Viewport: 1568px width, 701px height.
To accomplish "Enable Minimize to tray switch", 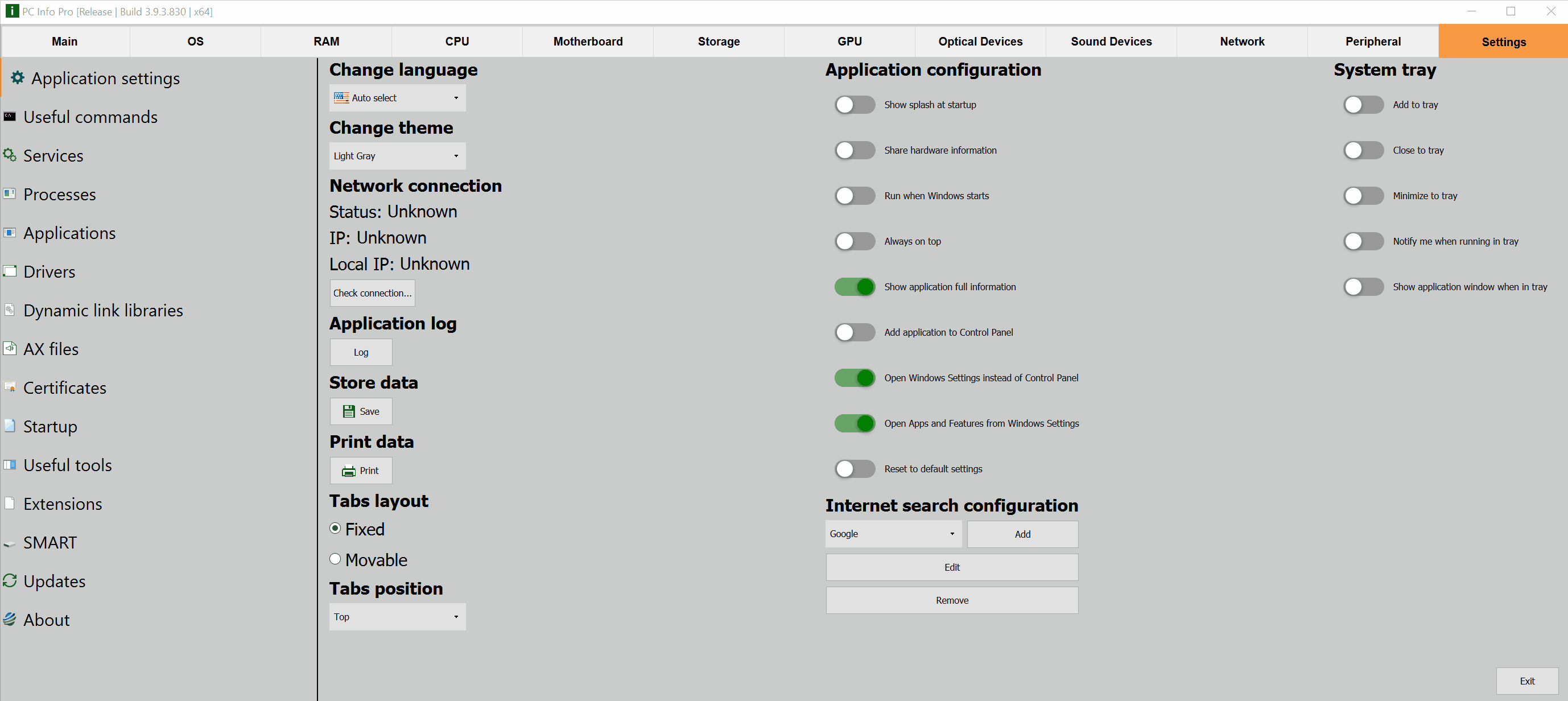I will [x=1364, y=196].
